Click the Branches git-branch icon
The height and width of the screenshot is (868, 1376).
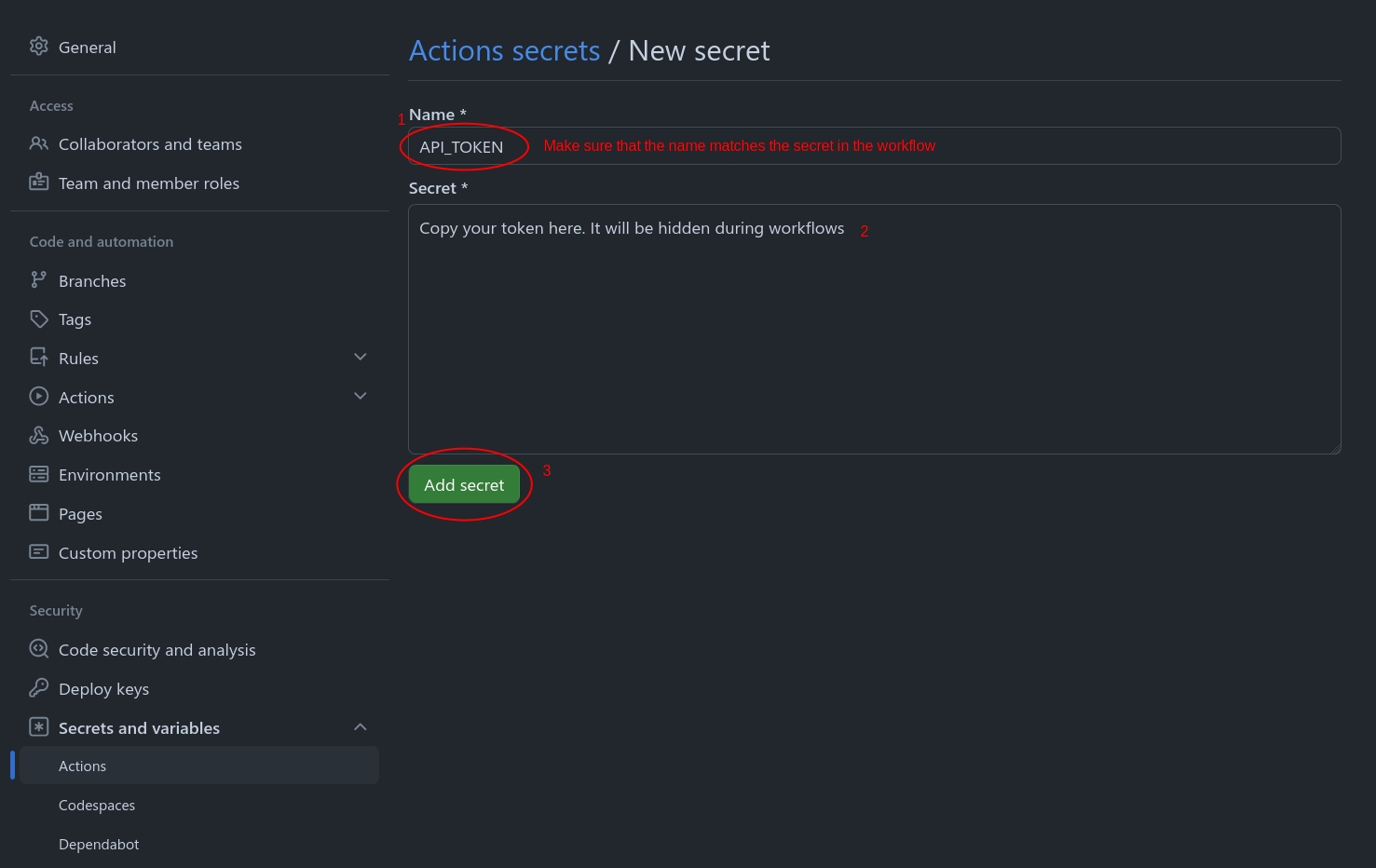tap(38, 279)
